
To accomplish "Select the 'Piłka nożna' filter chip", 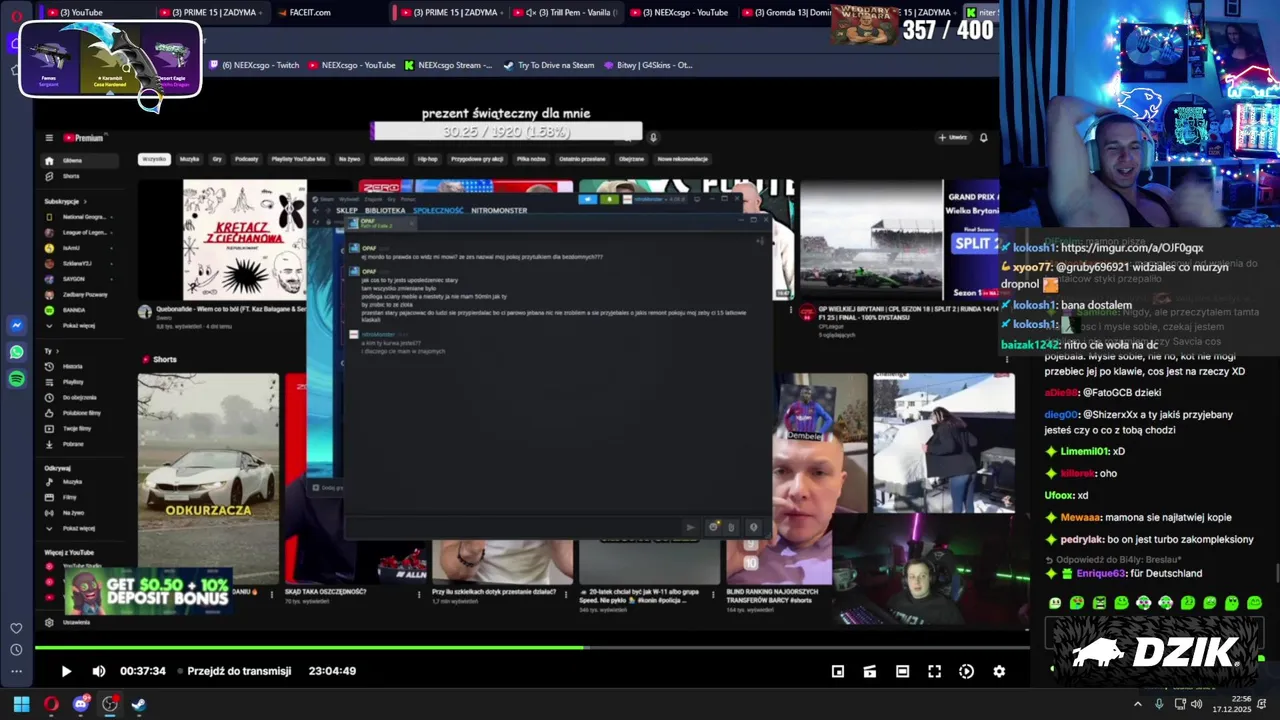I will pyautogui.click(x=531, y=159).
